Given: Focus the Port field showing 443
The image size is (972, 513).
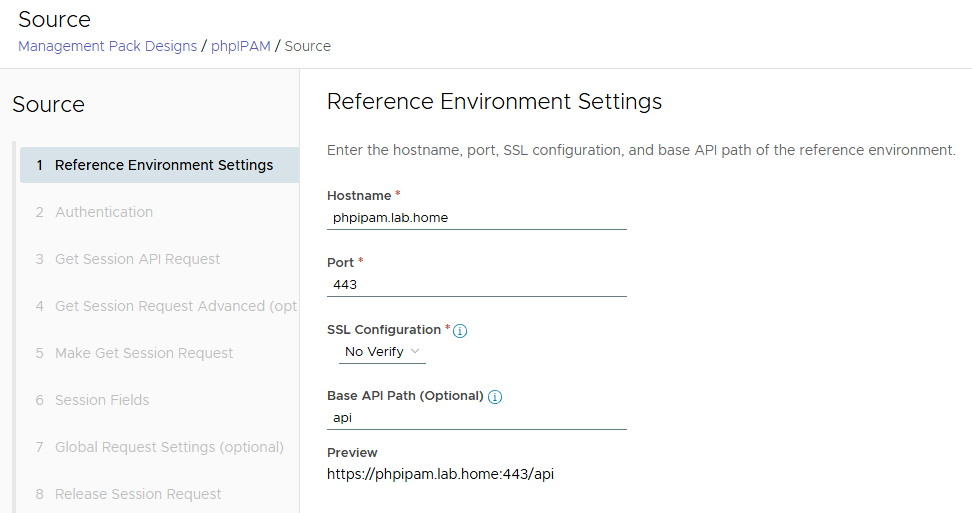Looking at the screenshot, I should click(x=476, y=284).
